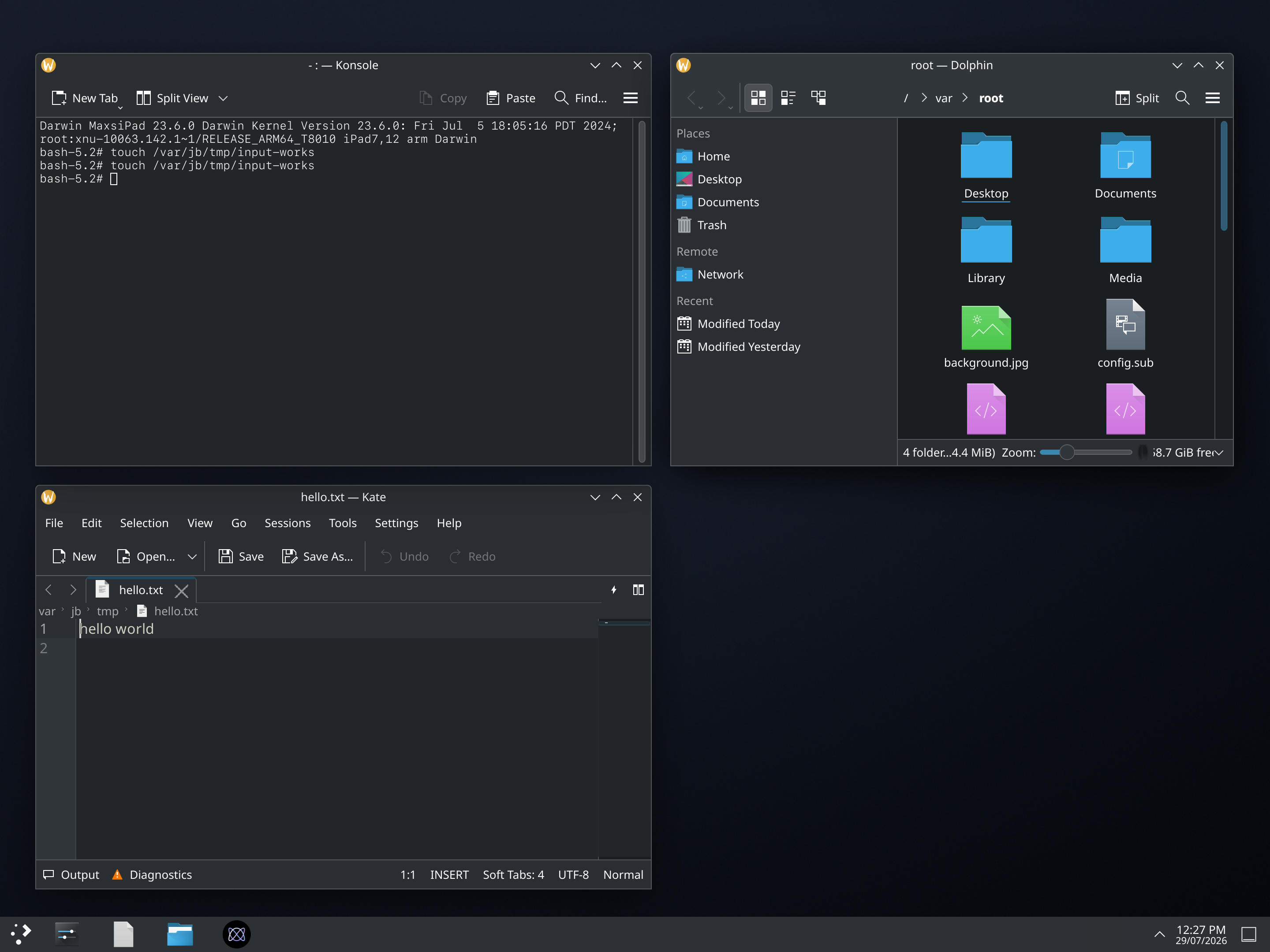This screenshot has width=1270, height=952.
Task: Open Network under Remote in Dolphin
Action: pos(784,274)
